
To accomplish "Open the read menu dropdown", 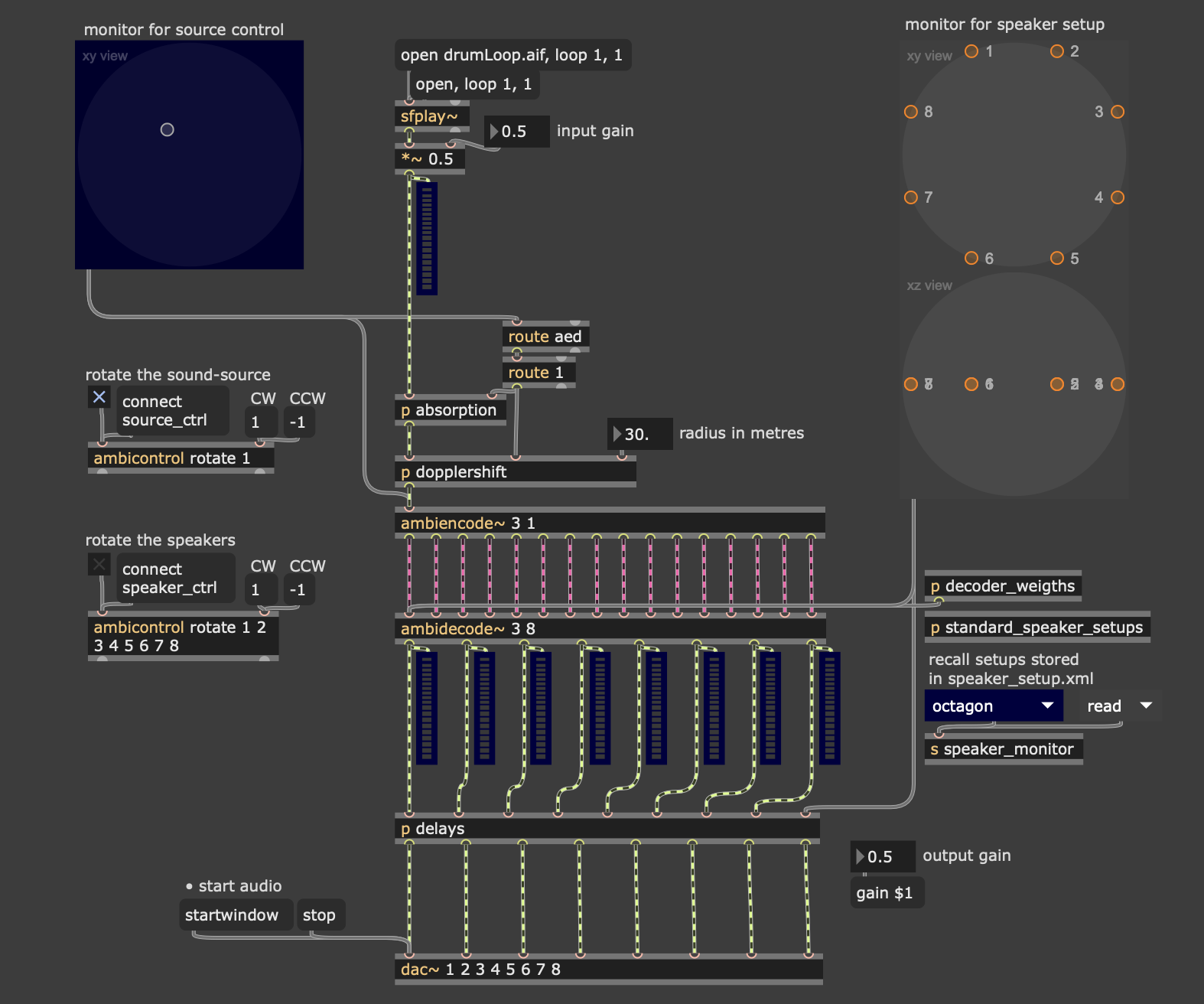I will coord(1120,706).
